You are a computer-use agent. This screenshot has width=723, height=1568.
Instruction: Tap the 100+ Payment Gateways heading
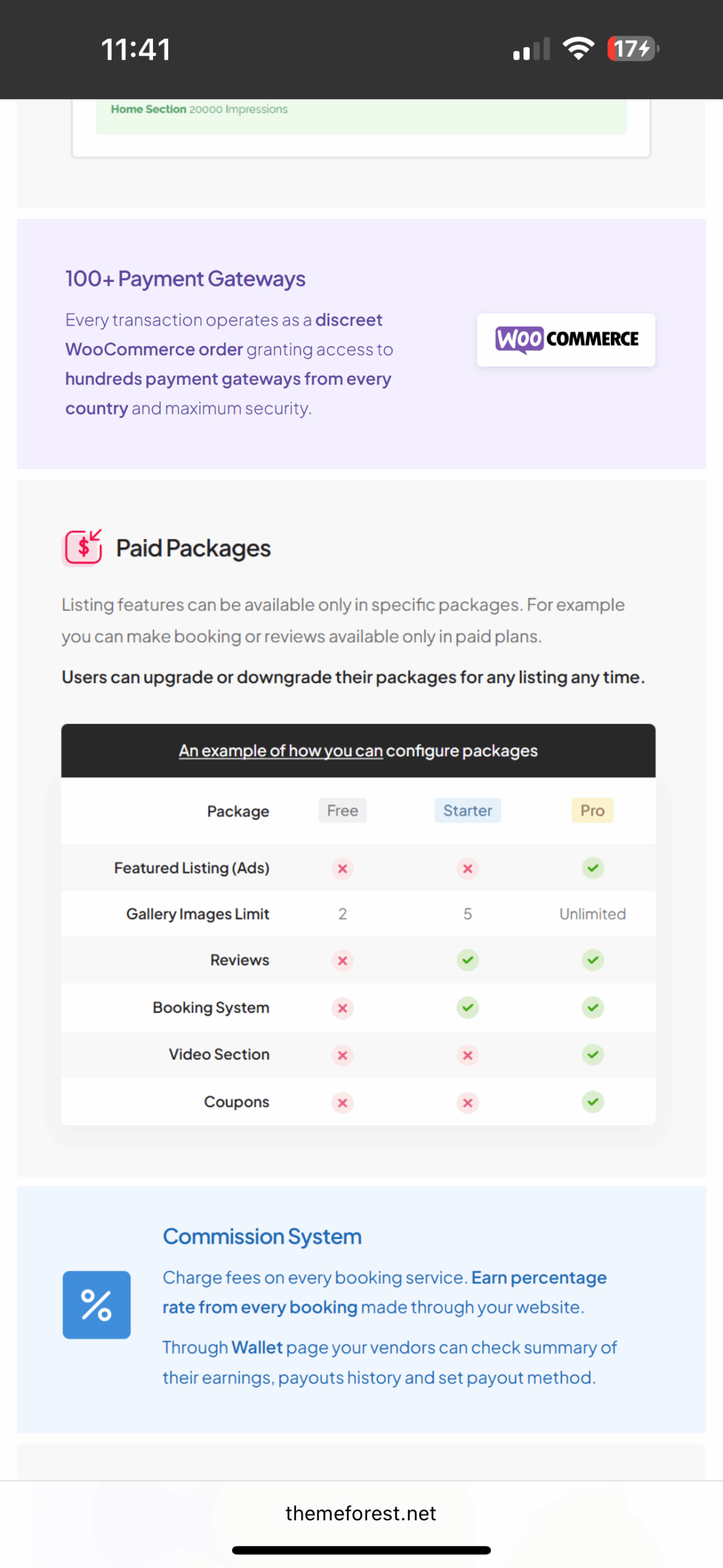(186, 279)
